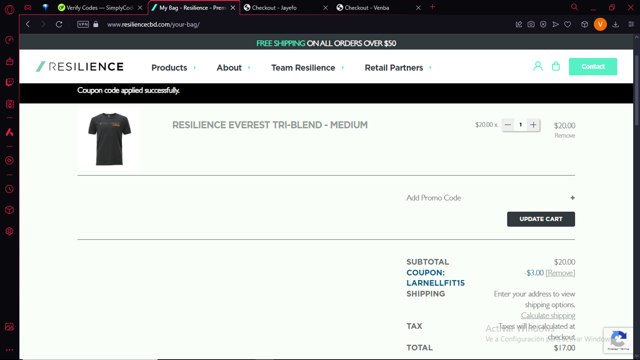Screen dimensions: 640x360
Task: Close the Checkout - Jayefo tab
Action: click(x=325, y=8)
